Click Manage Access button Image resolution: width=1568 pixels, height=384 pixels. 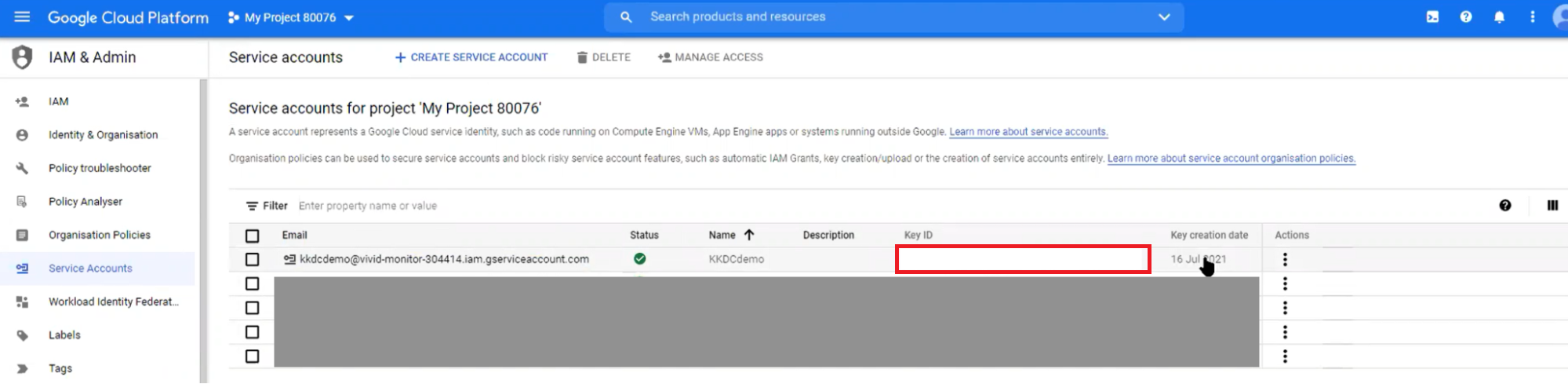point(711,57)
